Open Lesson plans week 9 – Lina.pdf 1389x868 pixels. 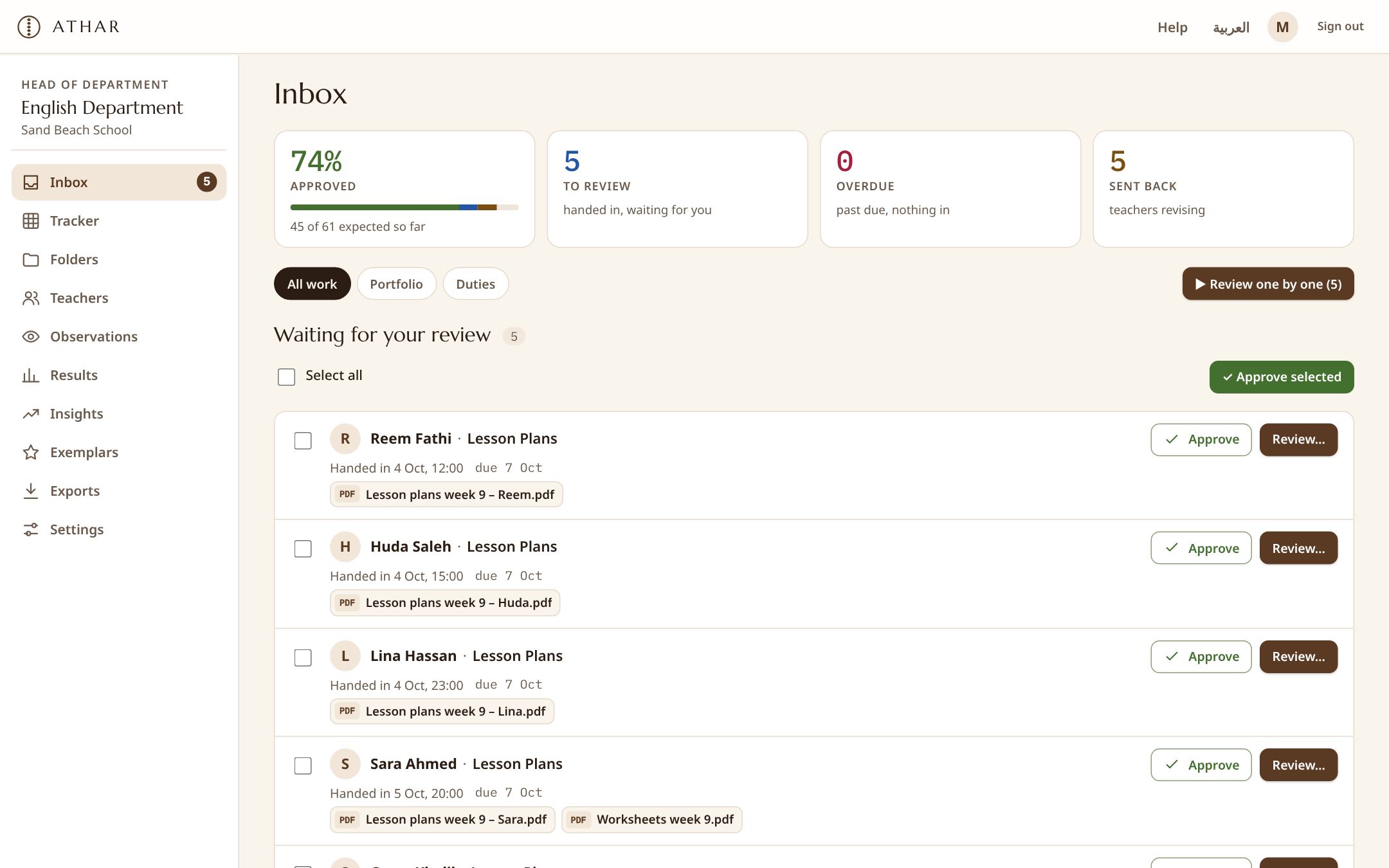tap(442, 711)
